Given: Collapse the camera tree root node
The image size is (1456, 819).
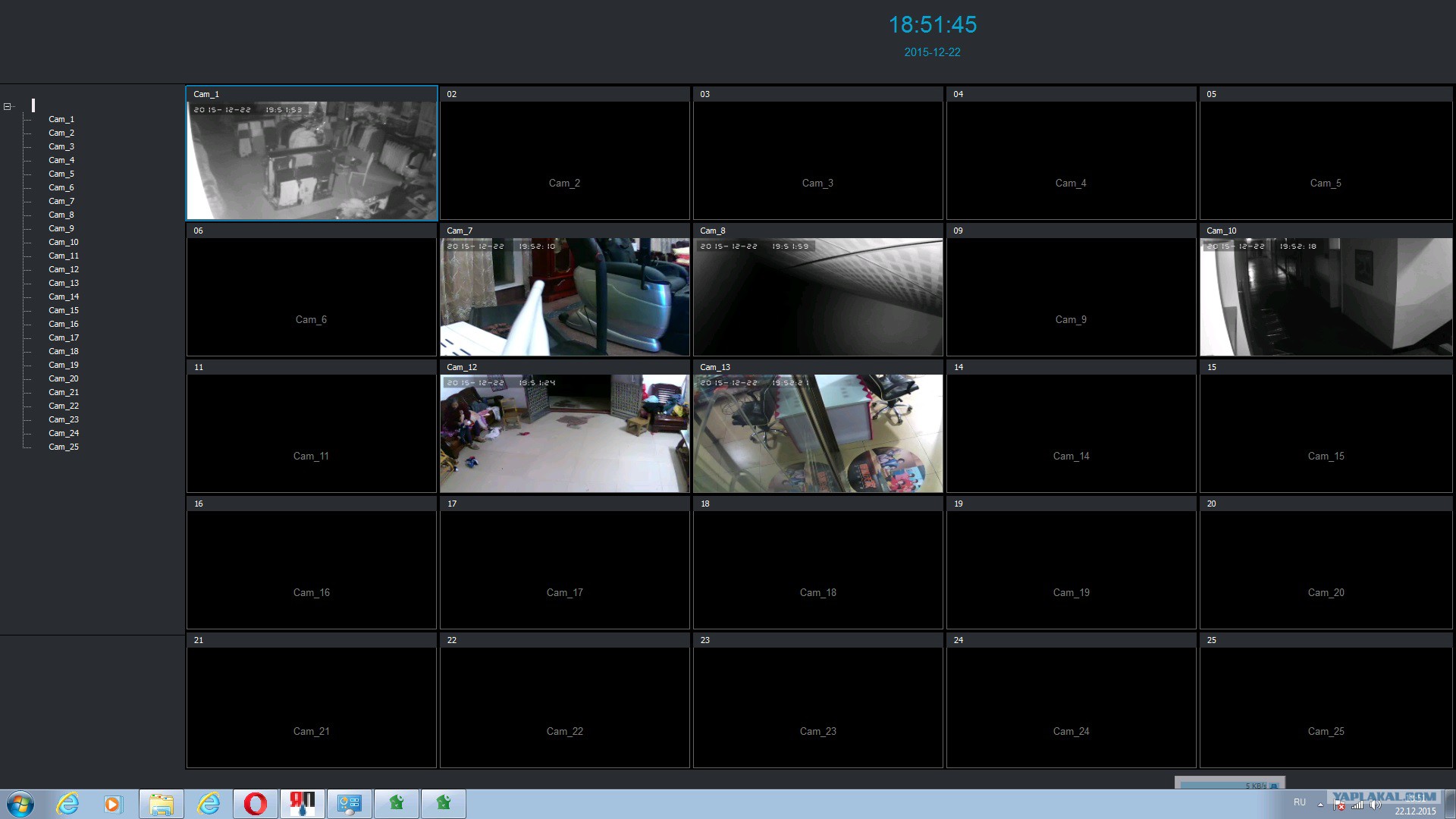Looking at the screenshot, I should click(x=7, y=106).
